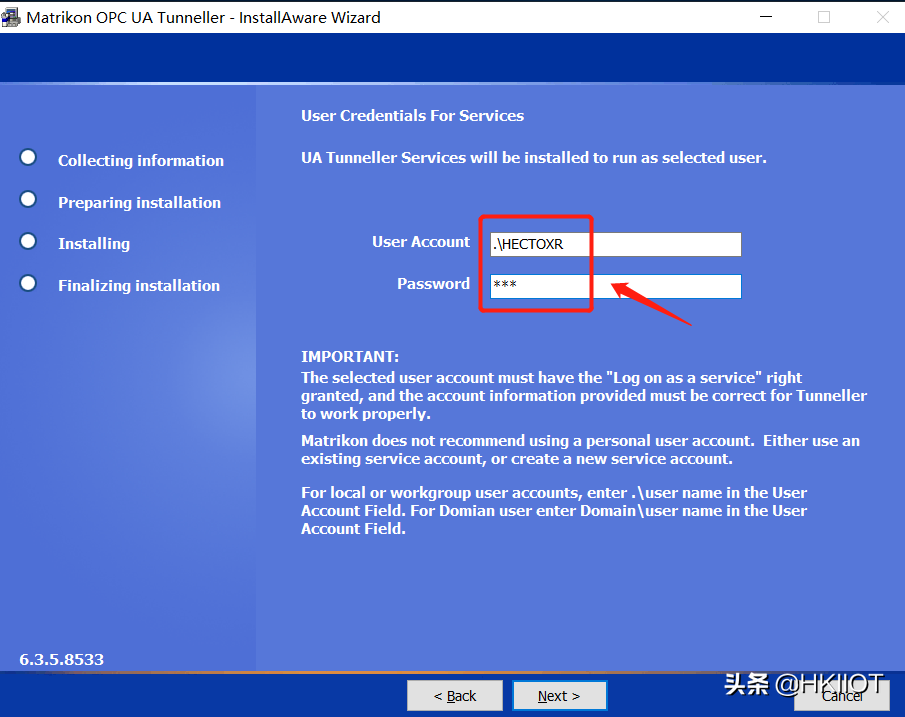This screenshot has height=717, width=905.
Task: Select the Collecting information step circle
Action: [28, 158]
